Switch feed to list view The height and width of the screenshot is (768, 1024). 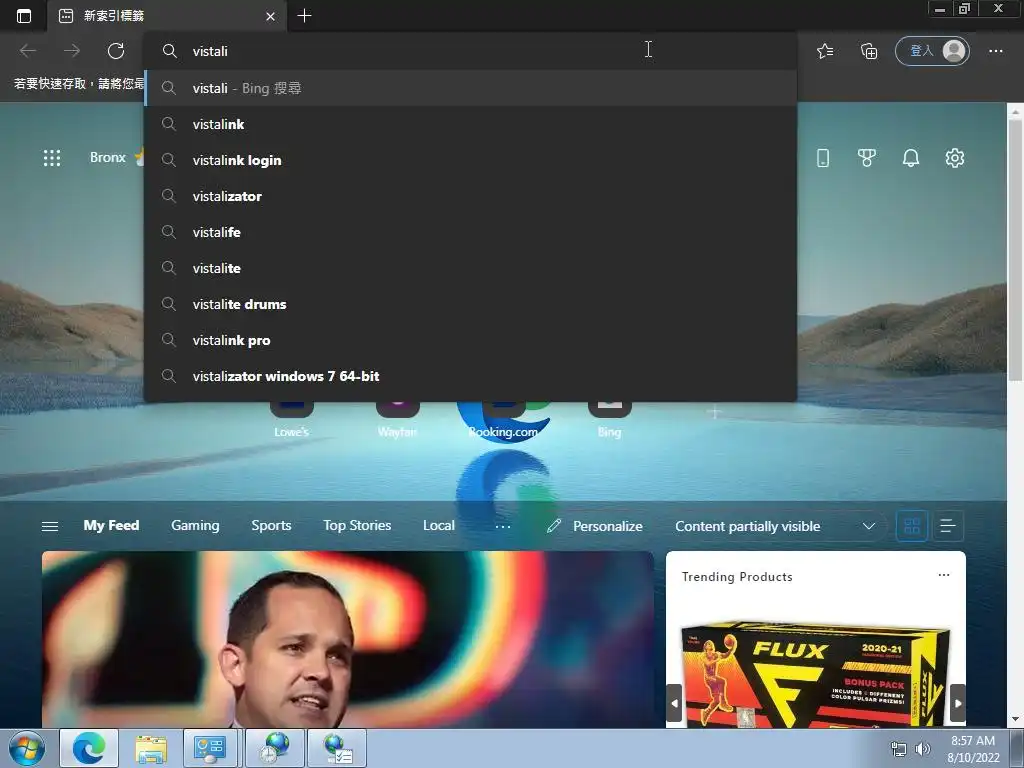click(x=948, y=526)
